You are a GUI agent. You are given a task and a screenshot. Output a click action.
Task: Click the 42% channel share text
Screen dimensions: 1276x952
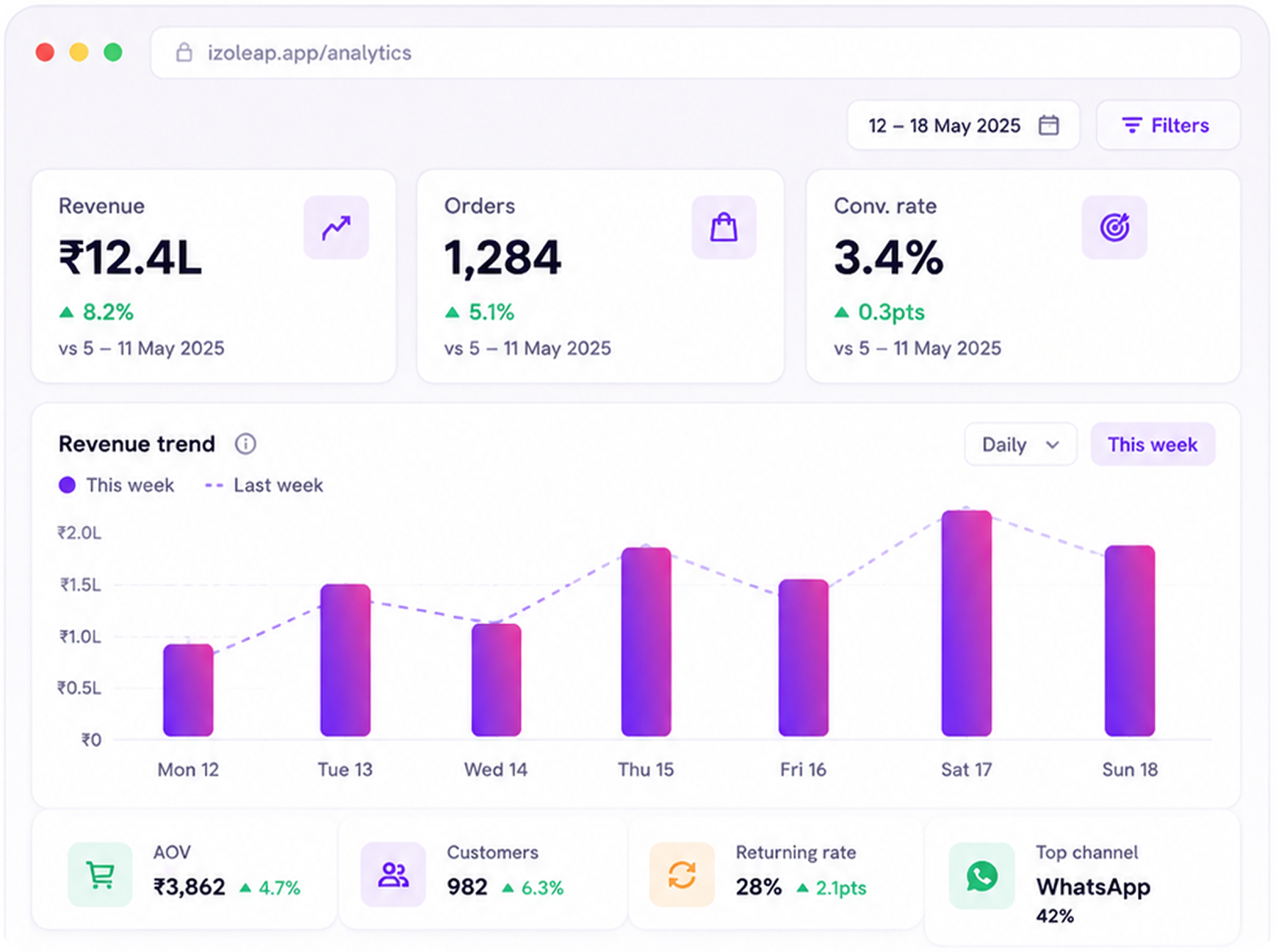1055,916
